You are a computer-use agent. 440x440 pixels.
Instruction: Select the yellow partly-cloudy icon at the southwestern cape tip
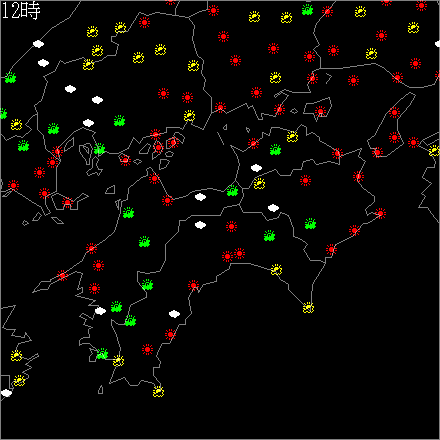158,391
